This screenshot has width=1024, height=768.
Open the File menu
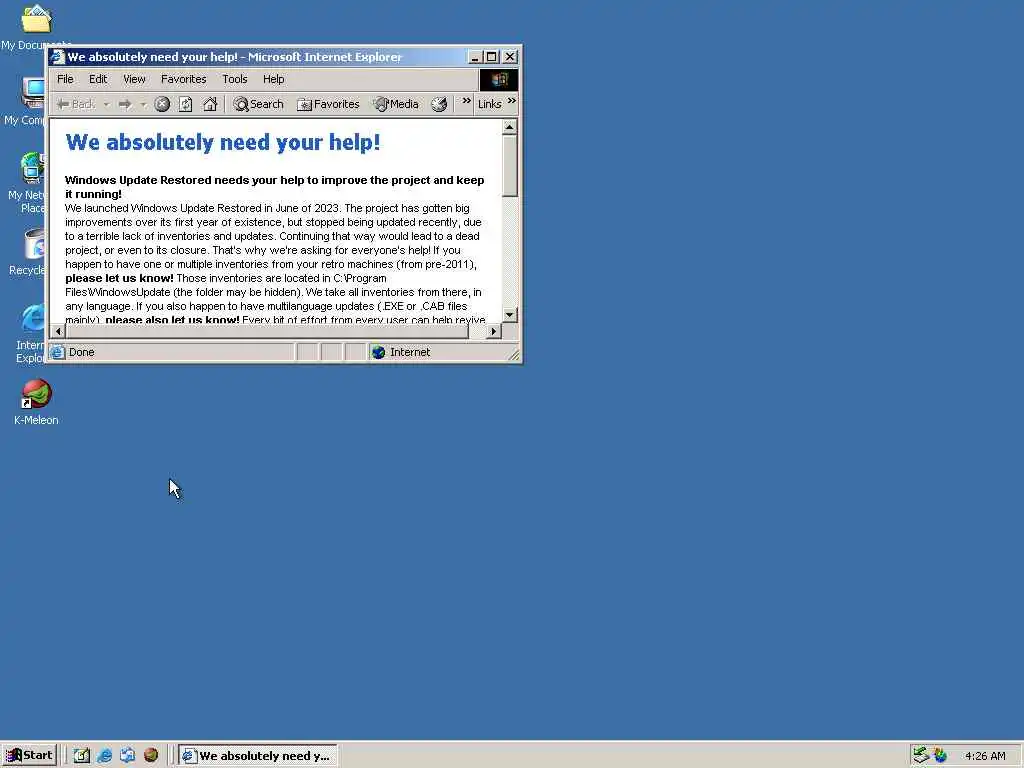click(x=65, y=79)
